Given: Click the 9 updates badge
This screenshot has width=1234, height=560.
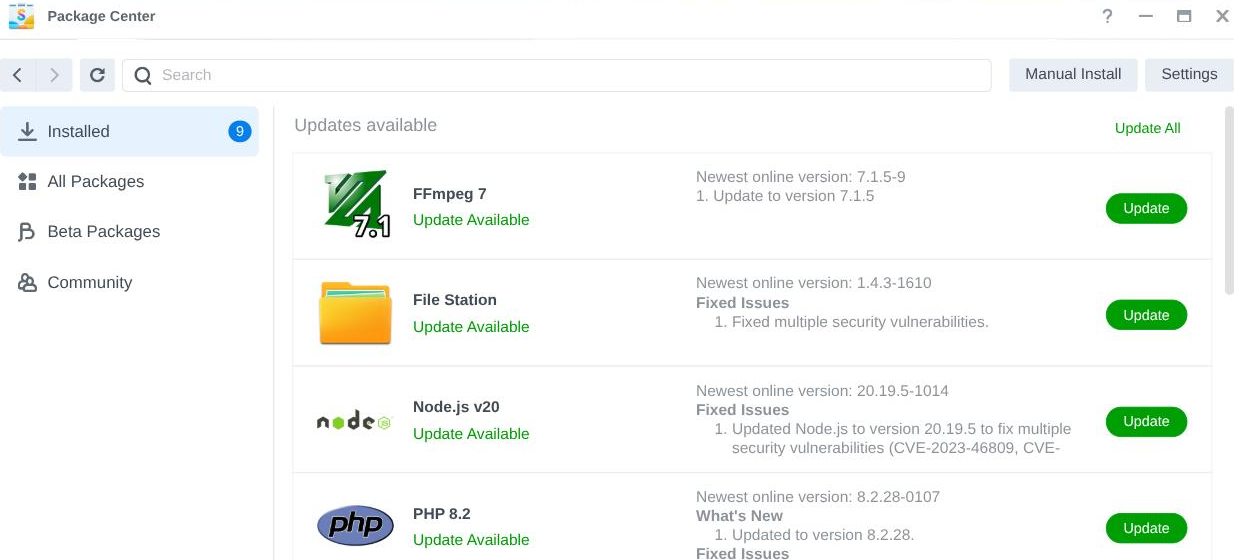Looking at the screenshot, I should [240, 131].
